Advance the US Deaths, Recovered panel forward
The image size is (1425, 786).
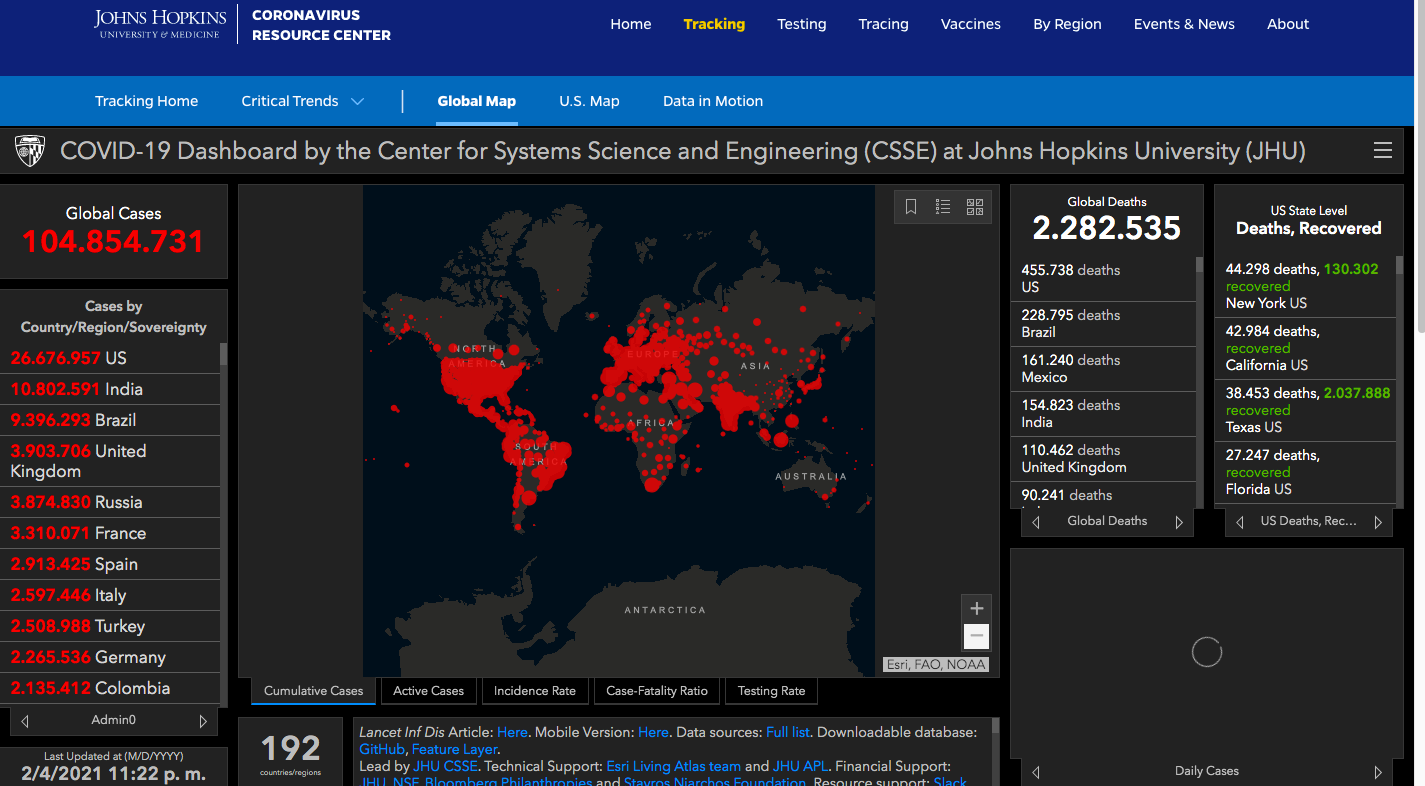coord(1378,522)
